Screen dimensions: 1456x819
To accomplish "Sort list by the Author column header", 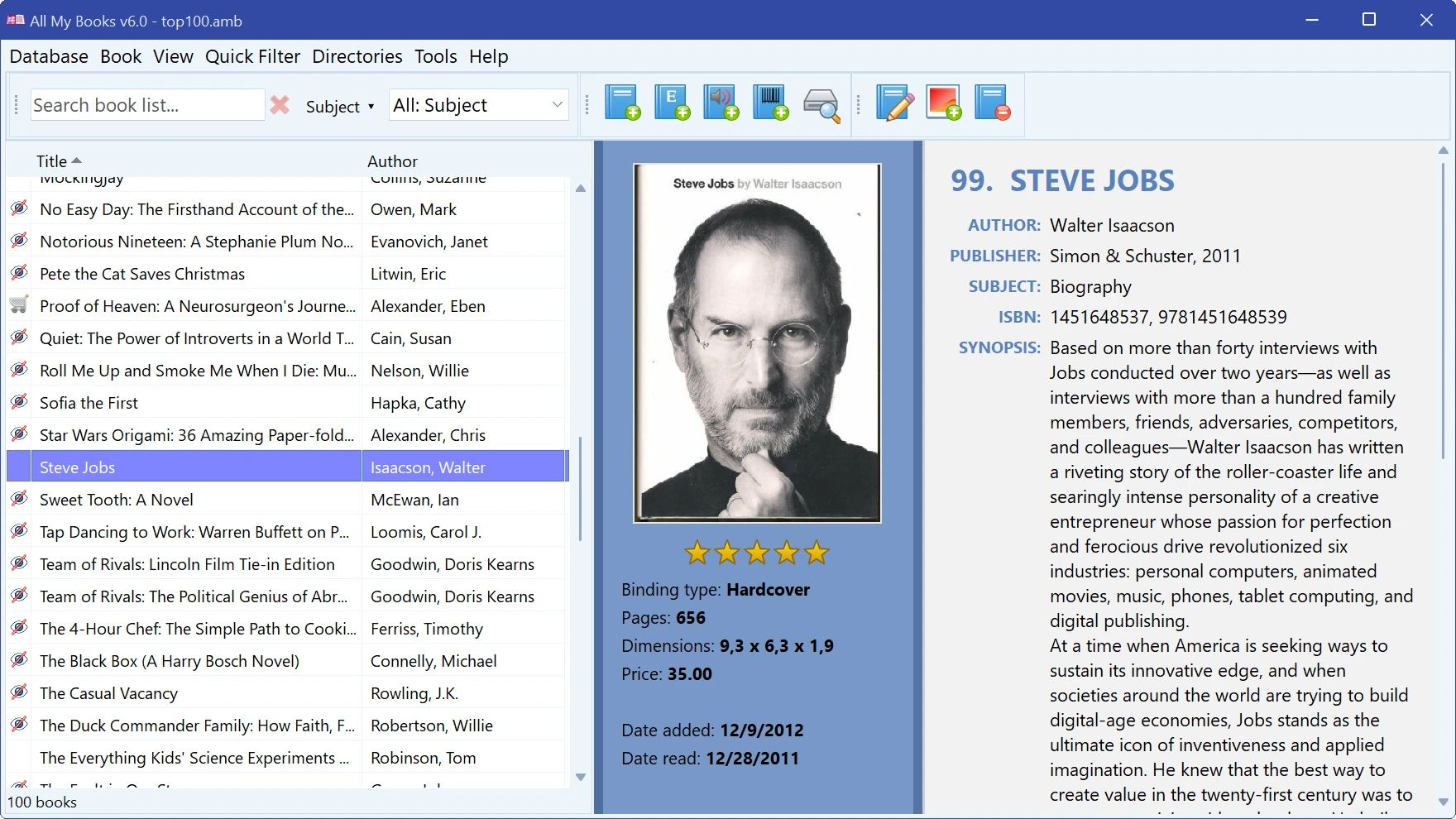I will click(x=392, y=161).
